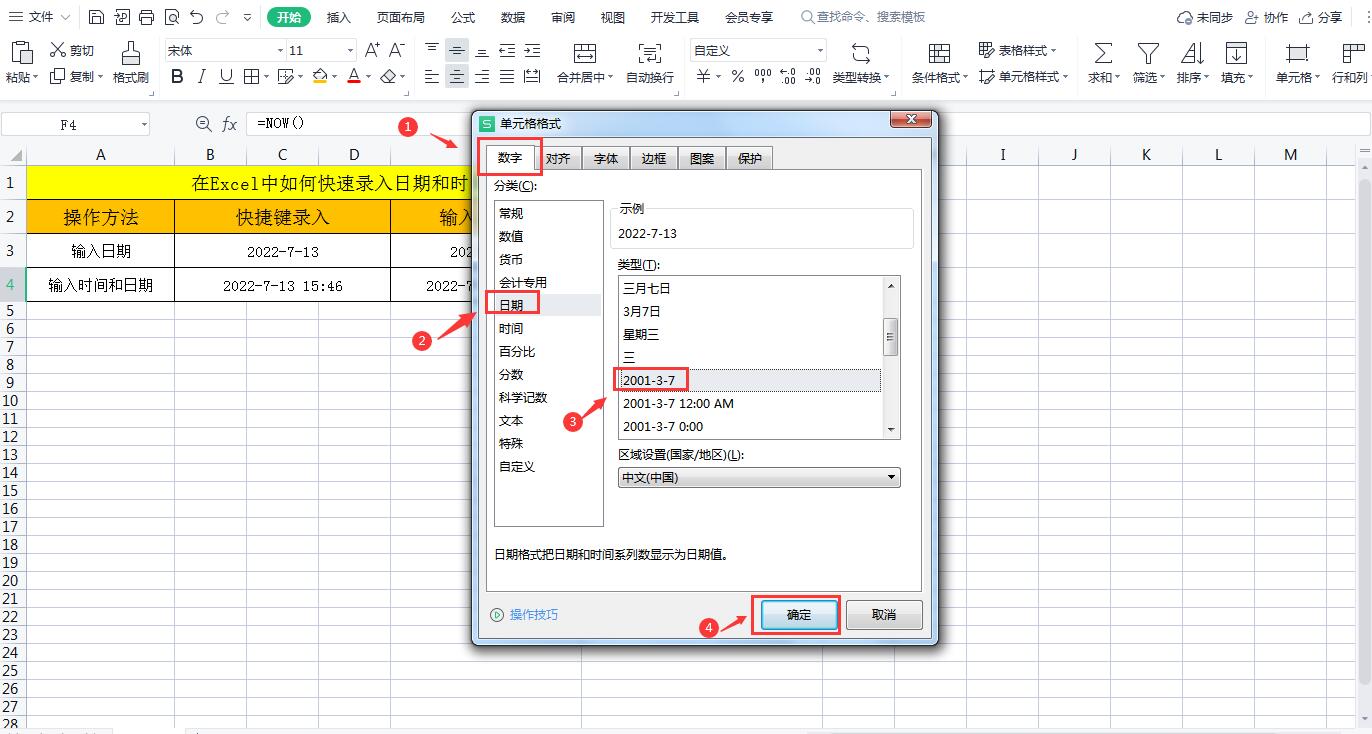The image size is (1372, 734).
Task: Expand the locale 中文(中国) dropdown
Action: pos(891,478)
